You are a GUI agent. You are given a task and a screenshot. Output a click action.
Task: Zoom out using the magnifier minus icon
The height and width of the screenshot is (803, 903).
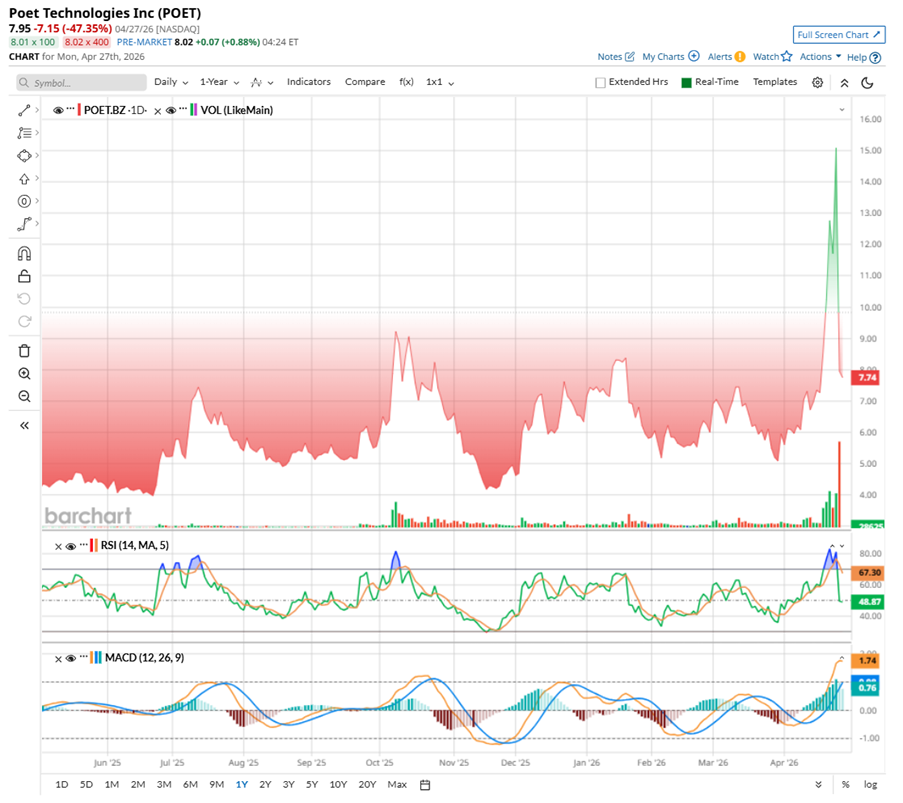[24, 396]
